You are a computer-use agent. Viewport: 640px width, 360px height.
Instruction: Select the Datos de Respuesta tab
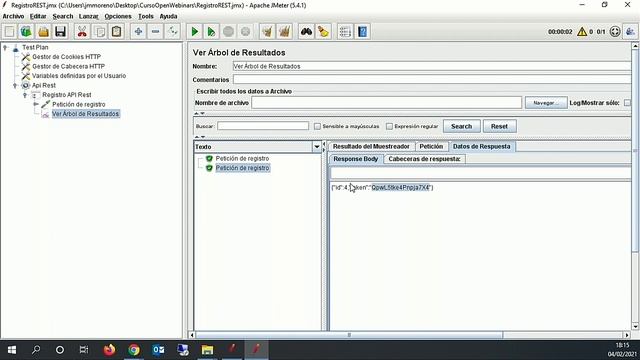click(x=482, y=147)
